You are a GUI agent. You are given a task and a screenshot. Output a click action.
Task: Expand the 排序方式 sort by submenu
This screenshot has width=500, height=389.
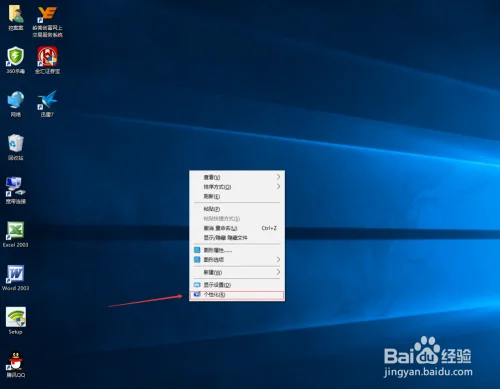237,187
